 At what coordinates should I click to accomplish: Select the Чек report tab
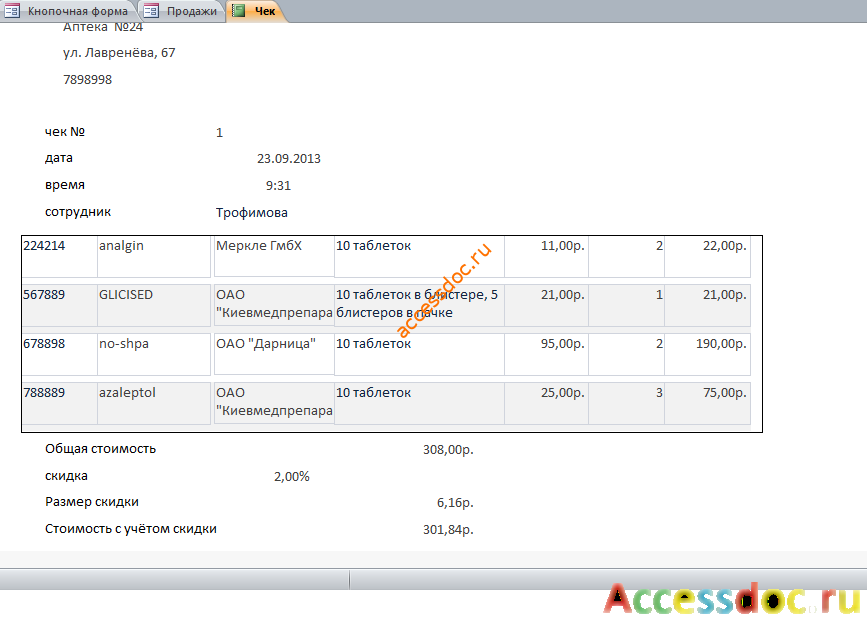(x=256, y=11)
